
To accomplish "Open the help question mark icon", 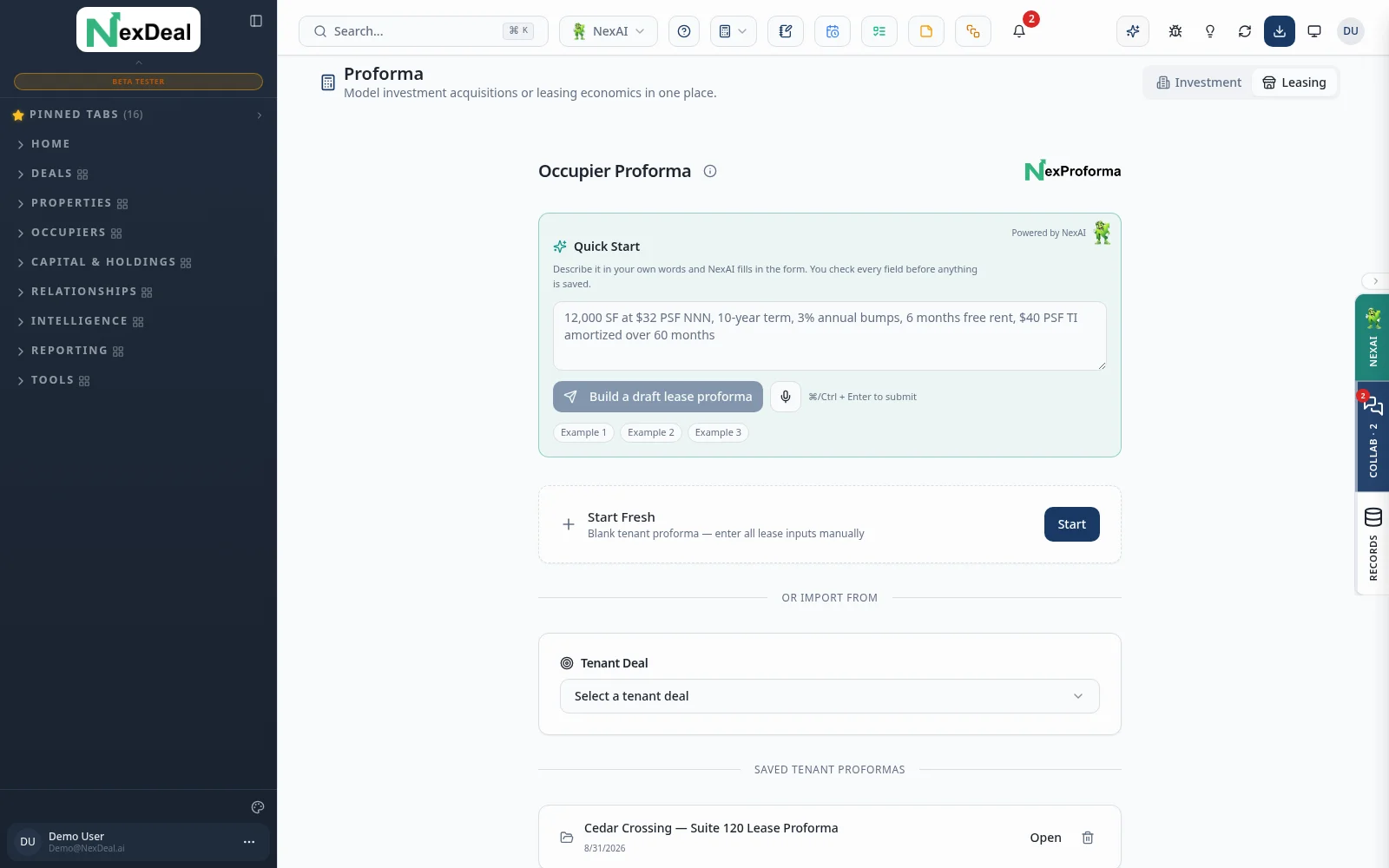I will click(684, 31).
